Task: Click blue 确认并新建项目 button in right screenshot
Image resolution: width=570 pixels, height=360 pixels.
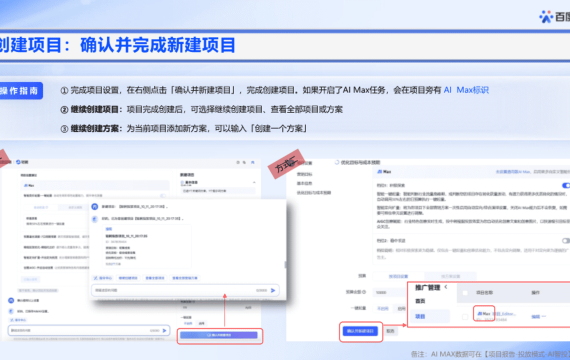Action: tap(360, 331)
